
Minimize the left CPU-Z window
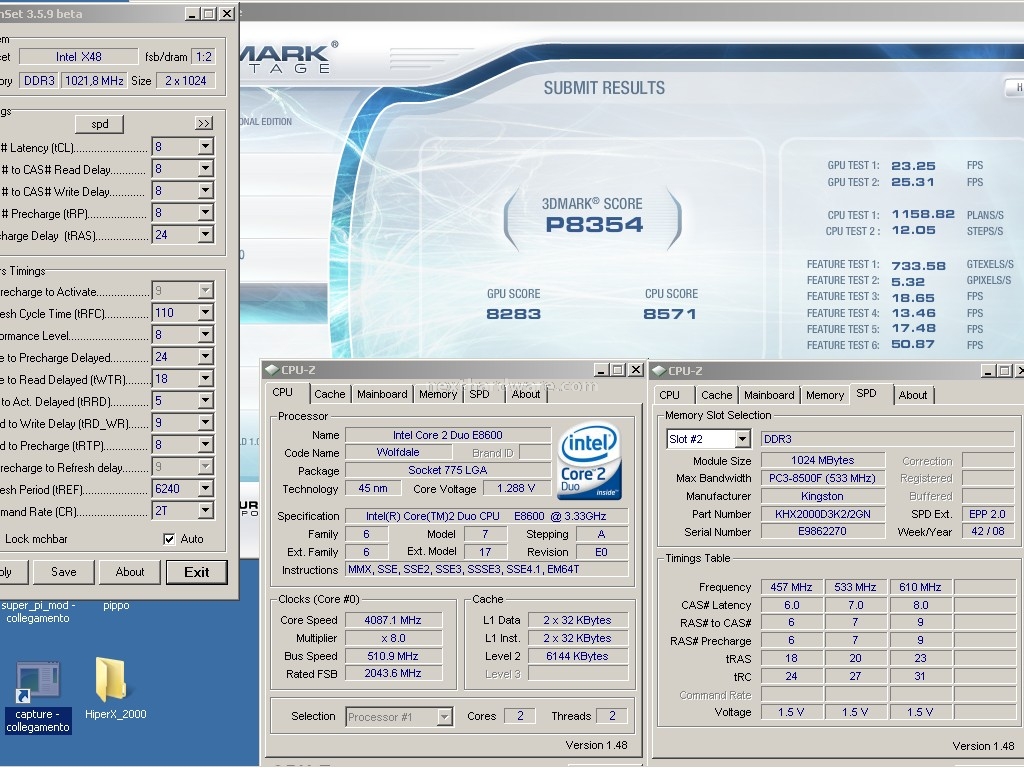(601, 370)
